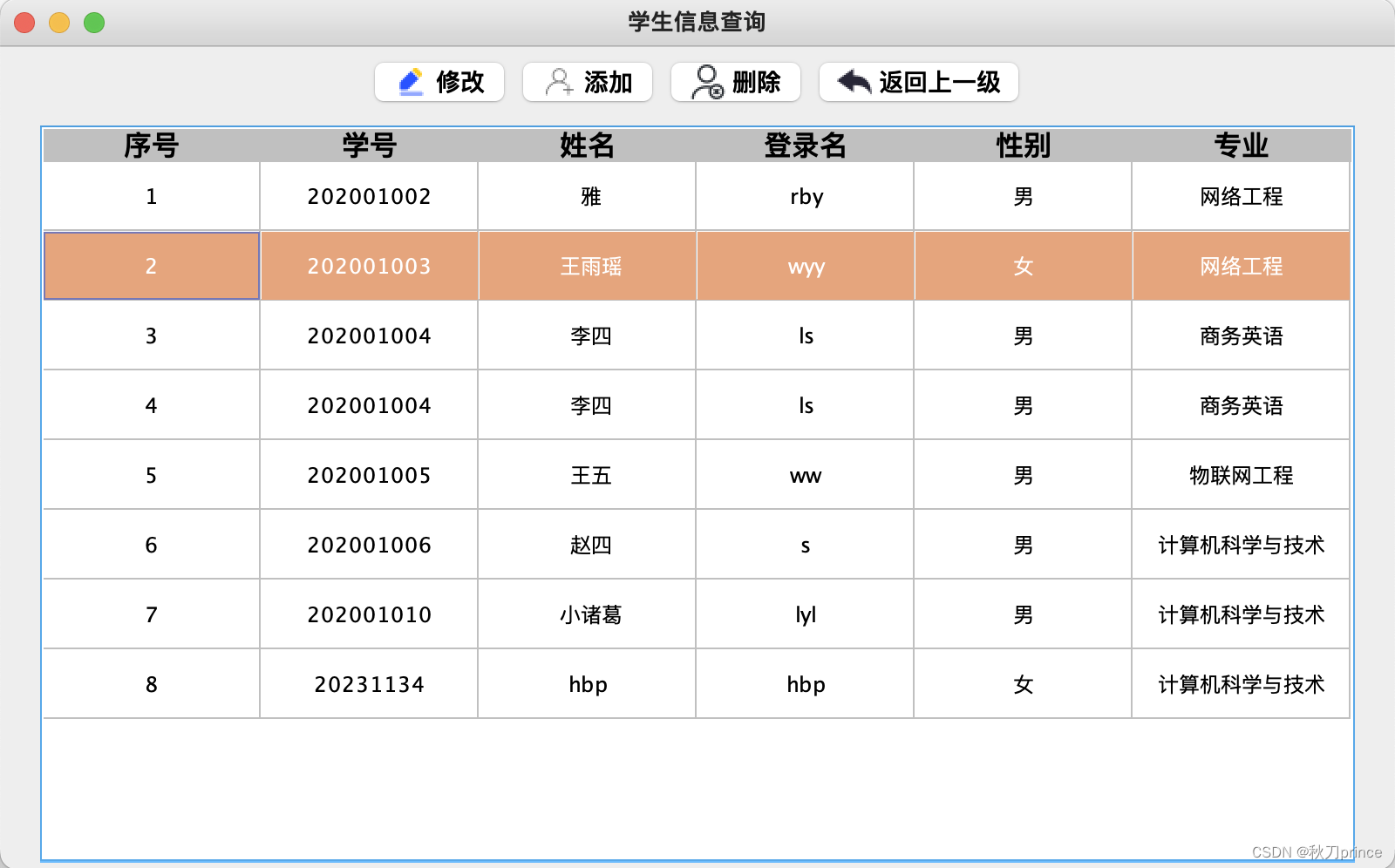The height and width of the screenshot is (868, 1395).
Task: Click 计算机科学与技术 in row 6
Action: coord(1242,545)
